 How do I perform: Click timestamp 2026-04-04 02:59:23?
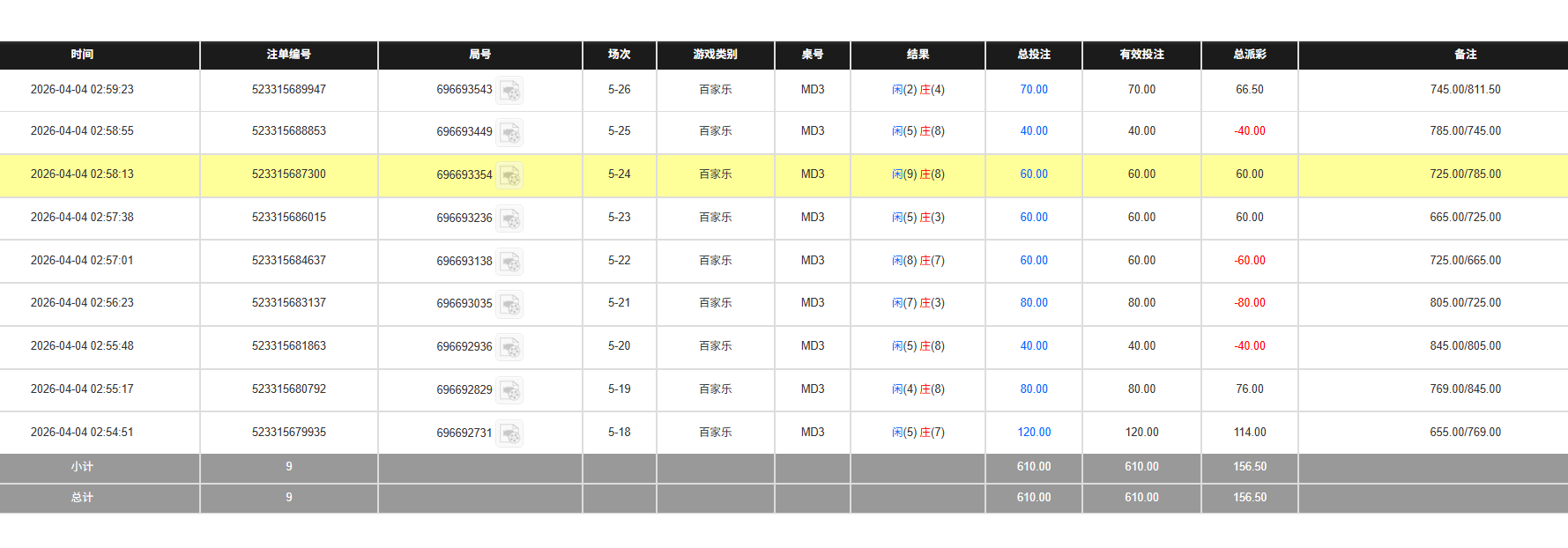point(82,90)
